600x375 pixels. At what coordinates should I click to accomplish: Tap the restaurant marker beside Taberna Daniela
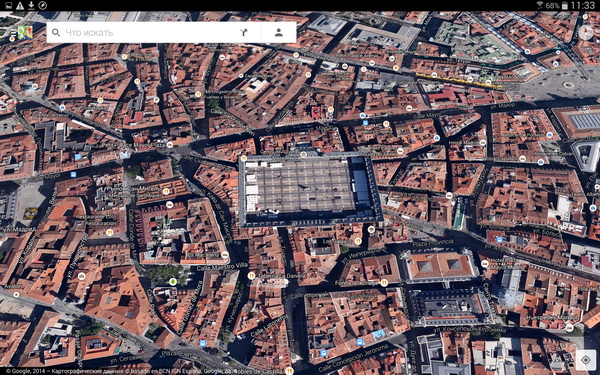tap(251, 276)
